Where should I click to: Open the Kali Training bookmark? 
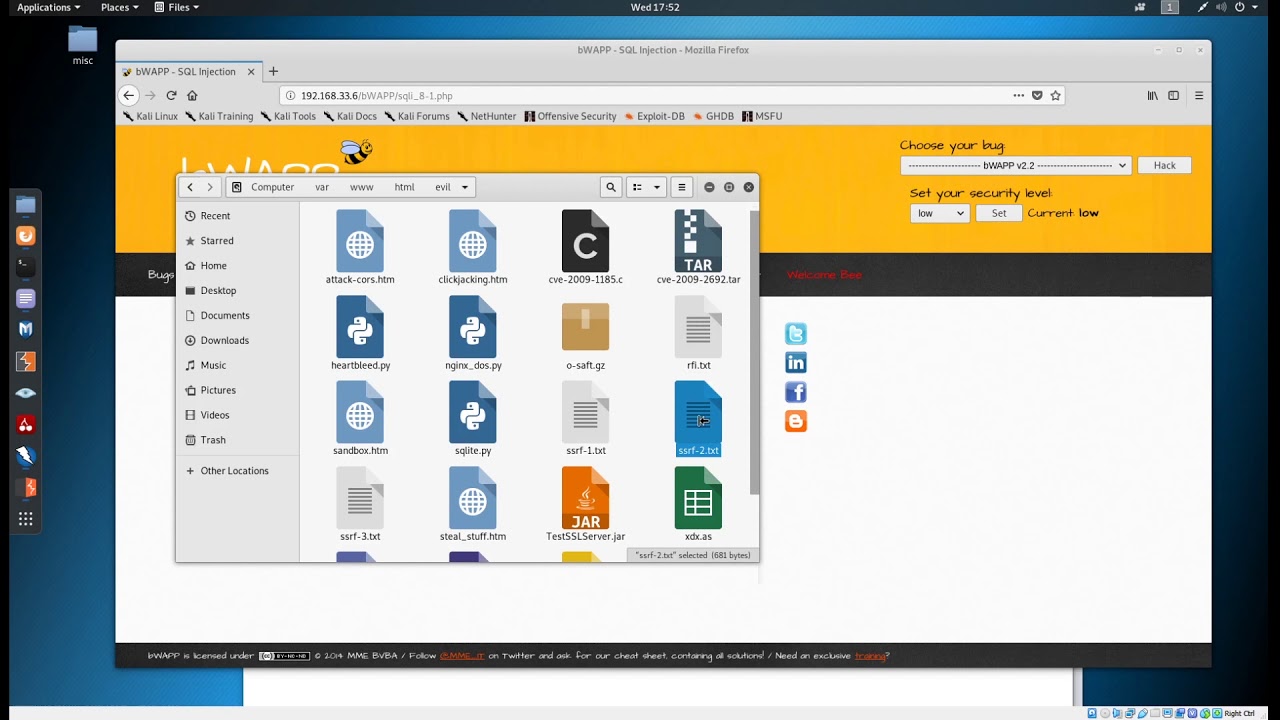219,116
